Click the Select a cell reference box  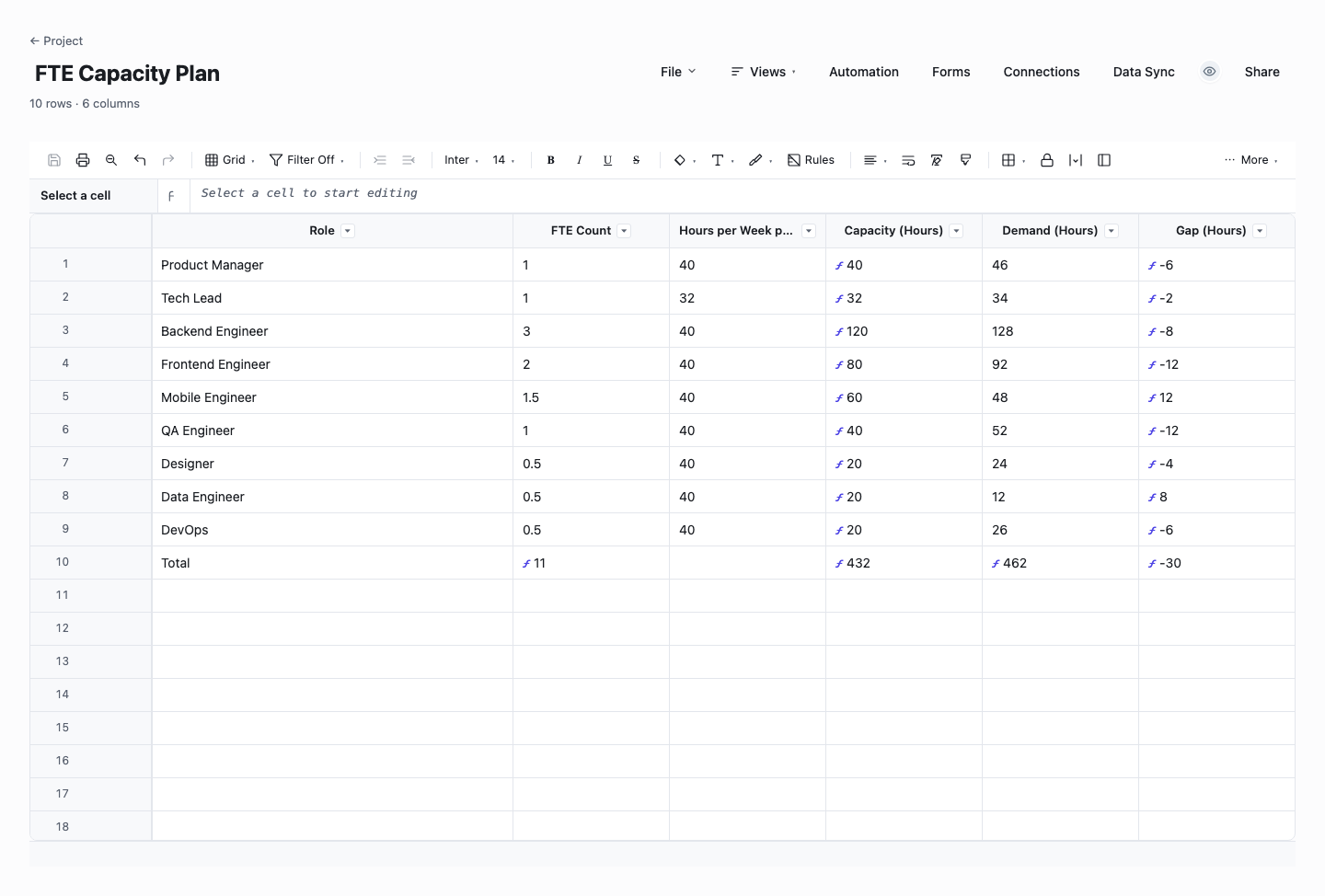[93, 196]
